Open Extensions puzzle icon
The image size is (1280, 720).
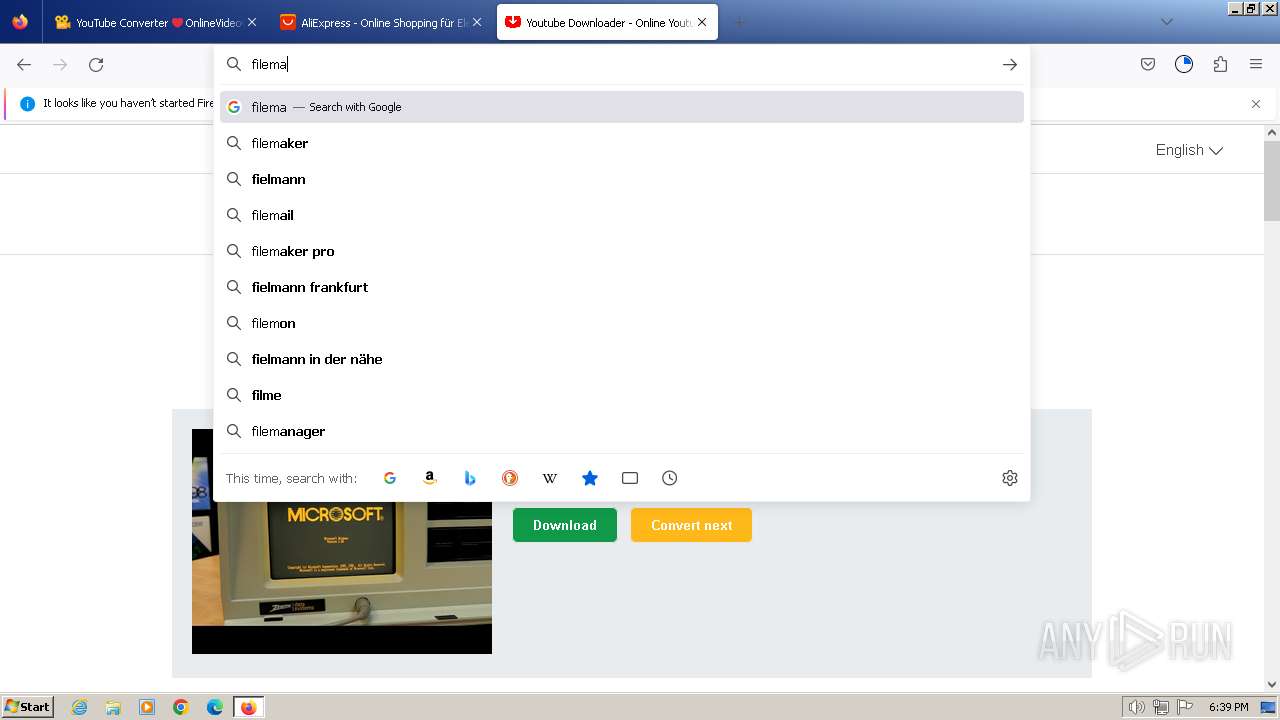(1220, 64)
